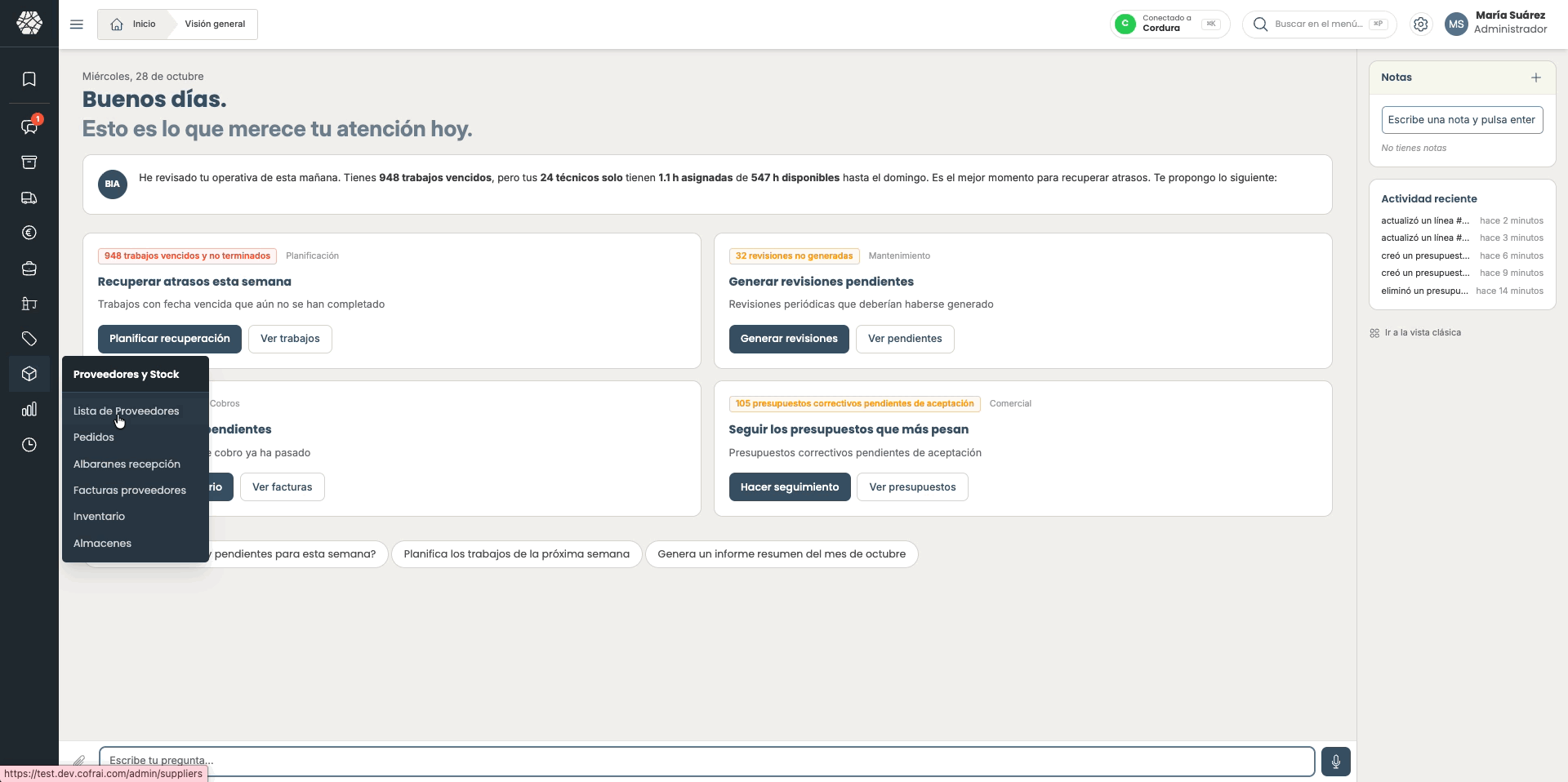Viewport: 1568px width, 782px height.
Task: Click Ver facturas button
Action: tap(283, 487)
